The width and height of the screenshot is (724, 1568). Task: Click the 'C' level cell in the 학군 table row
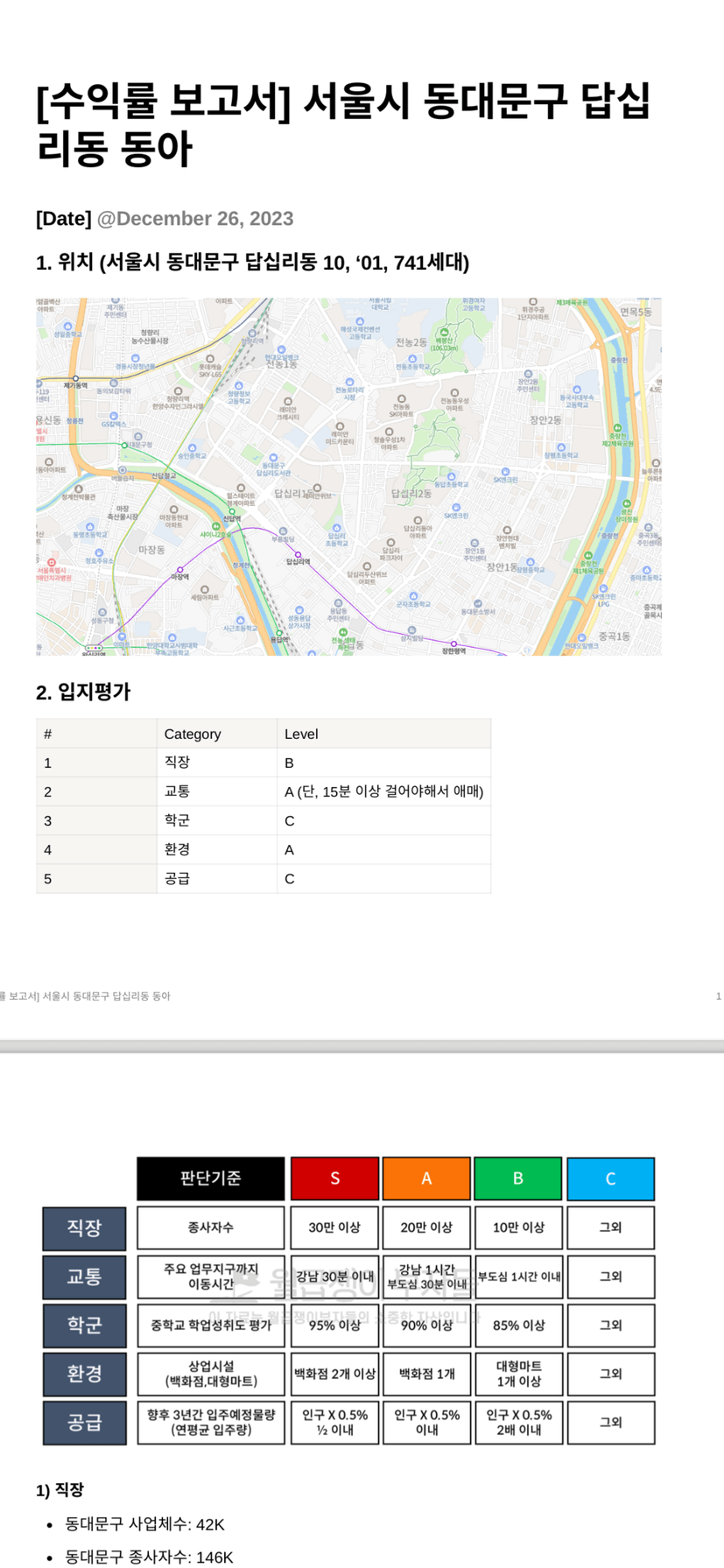click(x=383, y=820)
